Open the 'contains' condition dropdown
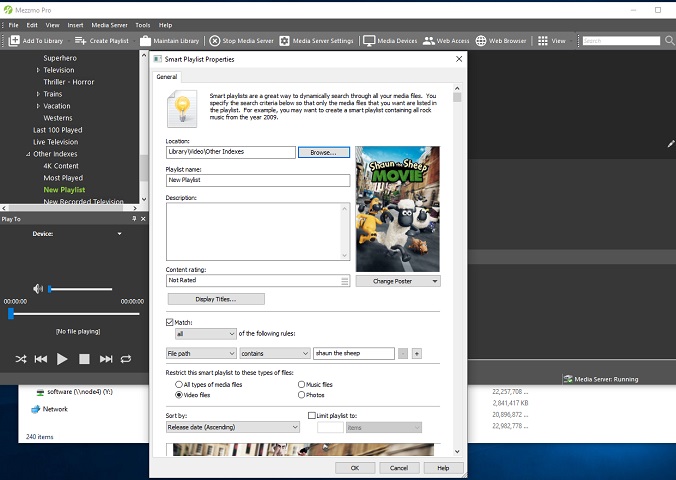The height and width of the screenshot is (480, 676). tap(275, 354)
